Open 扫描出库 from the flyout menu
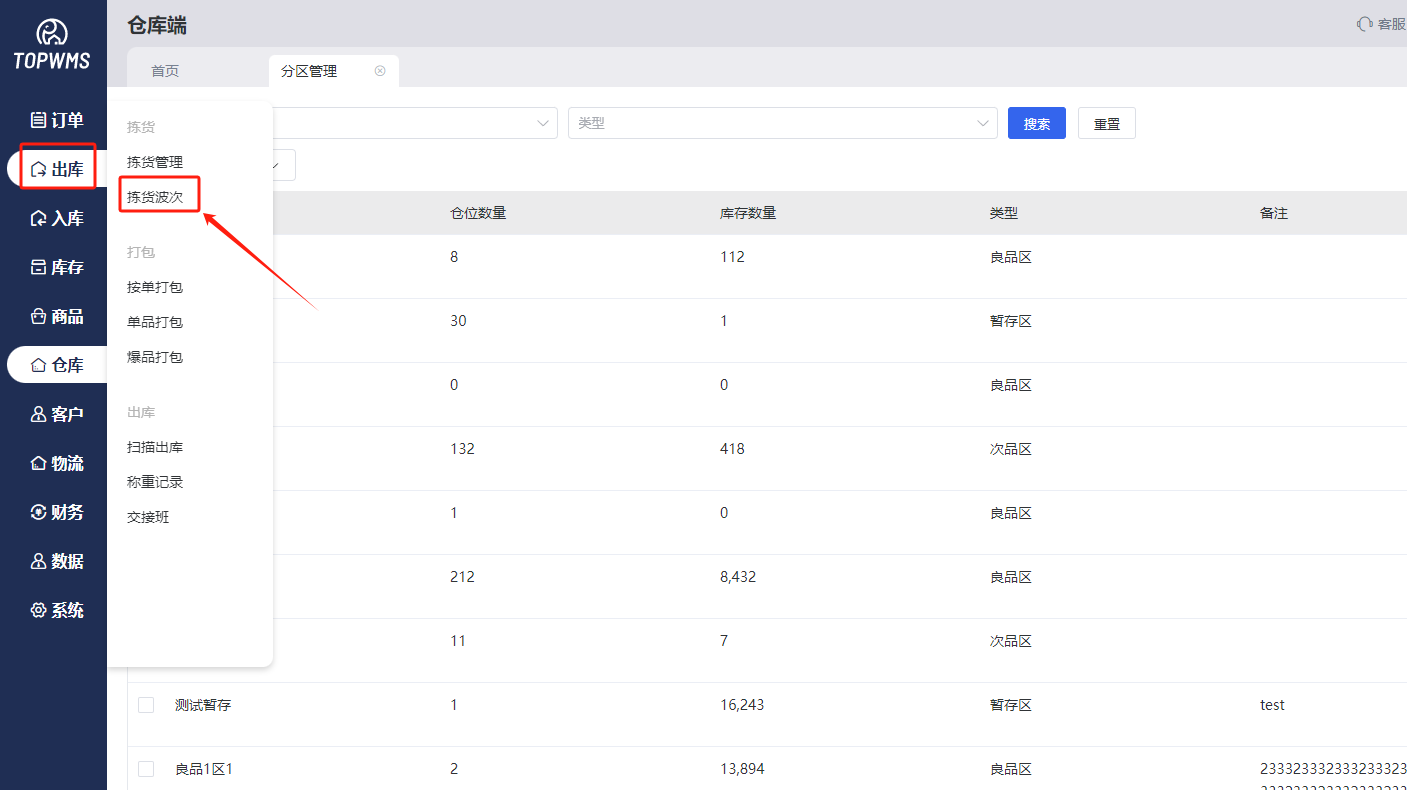This screenshot has height=790, width=1407. [155, 447]
